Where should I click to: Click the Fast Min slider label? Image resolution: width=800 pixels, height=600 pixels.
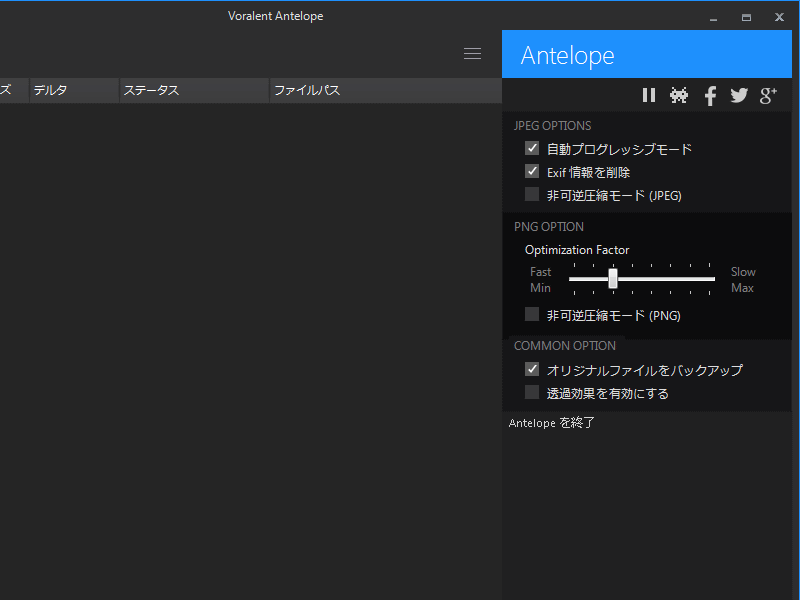pyautogui.click(x=540, y=280)
